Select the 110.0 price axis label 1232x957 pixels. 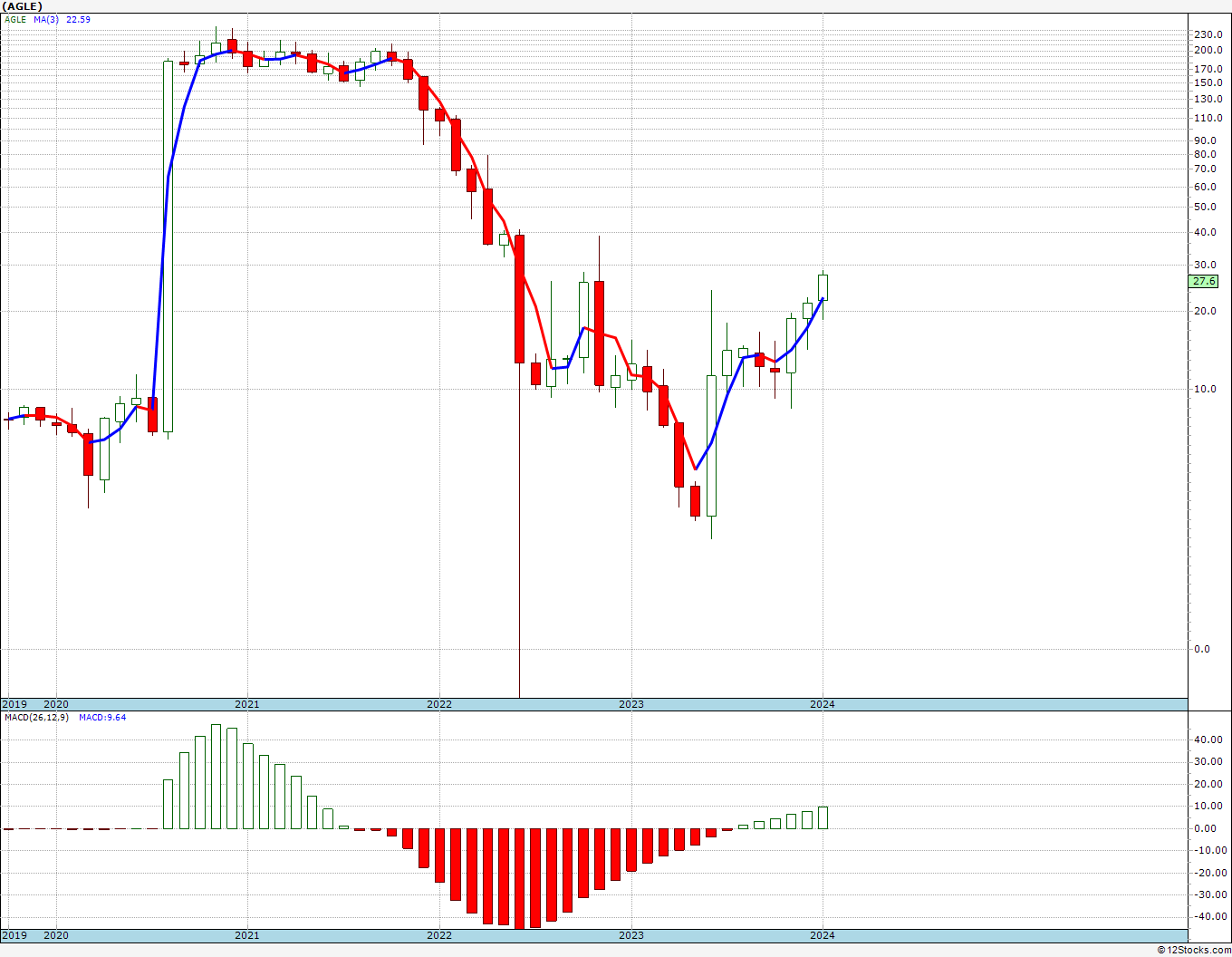(1208, 118)
